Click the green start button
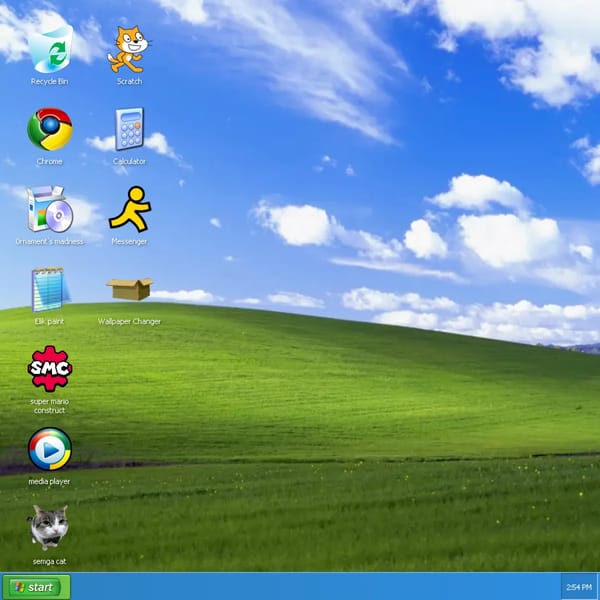Screen dimensions: 600x600 pos(36,587)
